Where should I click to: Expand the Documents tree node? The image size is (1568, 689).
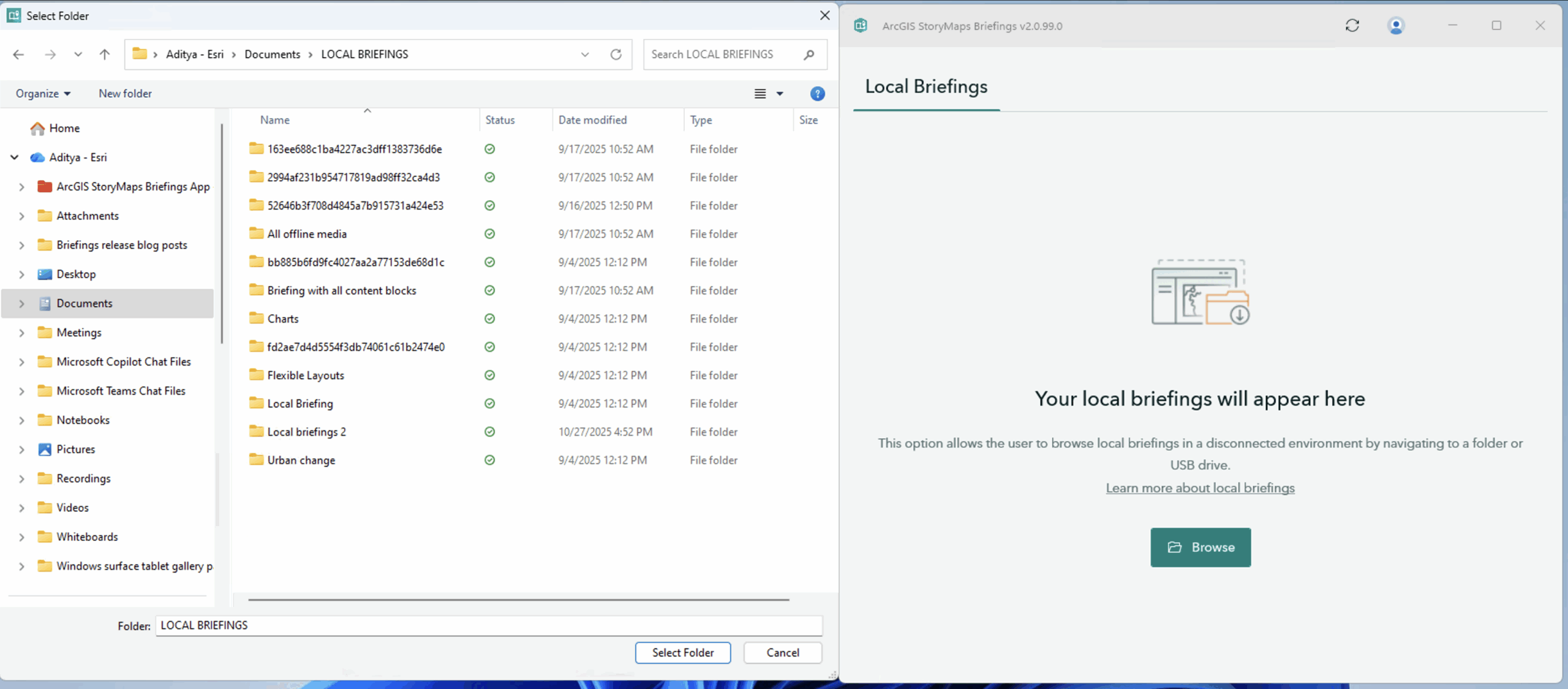click(x=21, y=304)
